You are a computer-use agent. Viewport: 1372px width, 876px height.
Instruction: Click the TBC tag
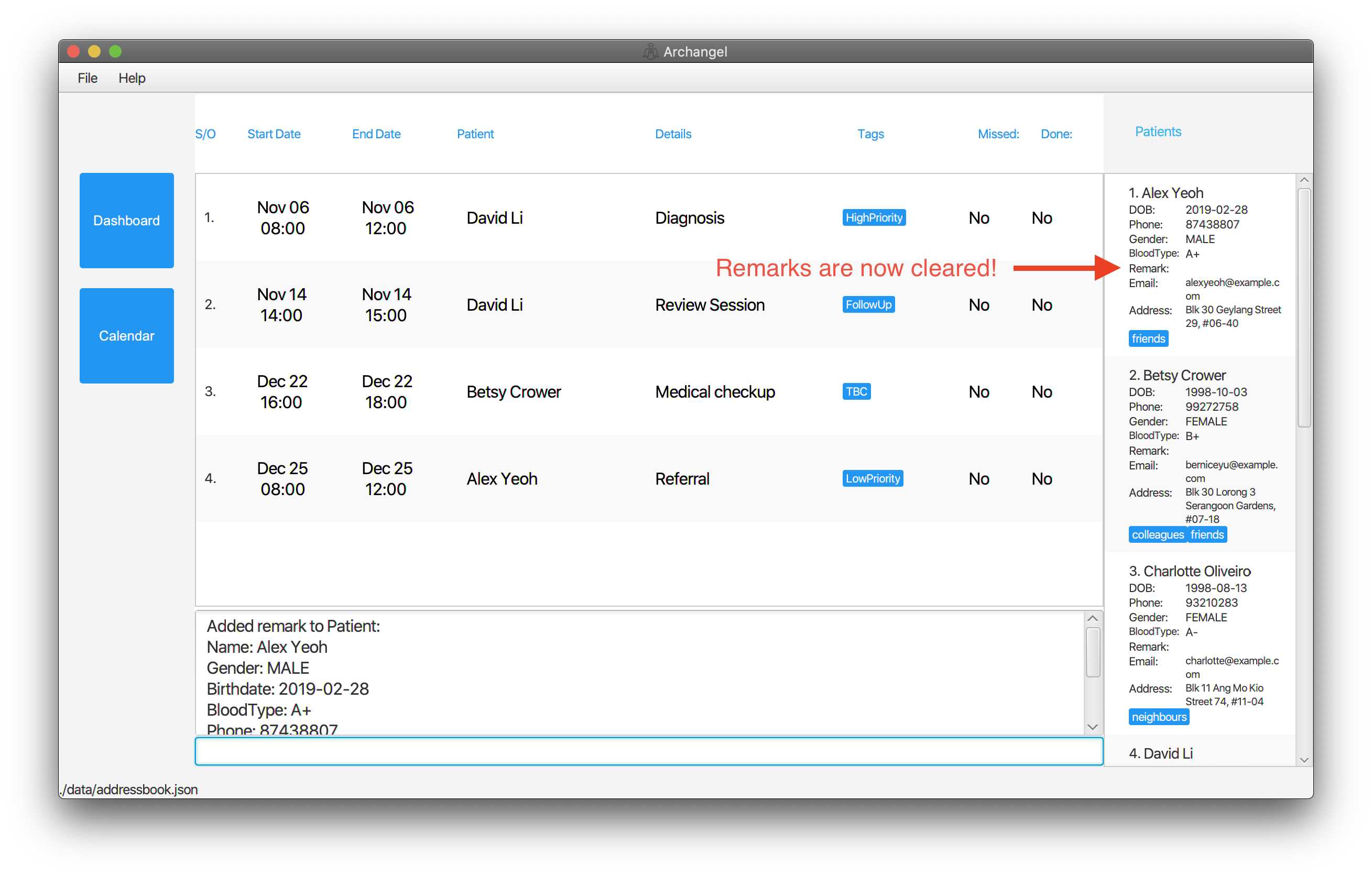pyautogui.click(x=856, y=392)
